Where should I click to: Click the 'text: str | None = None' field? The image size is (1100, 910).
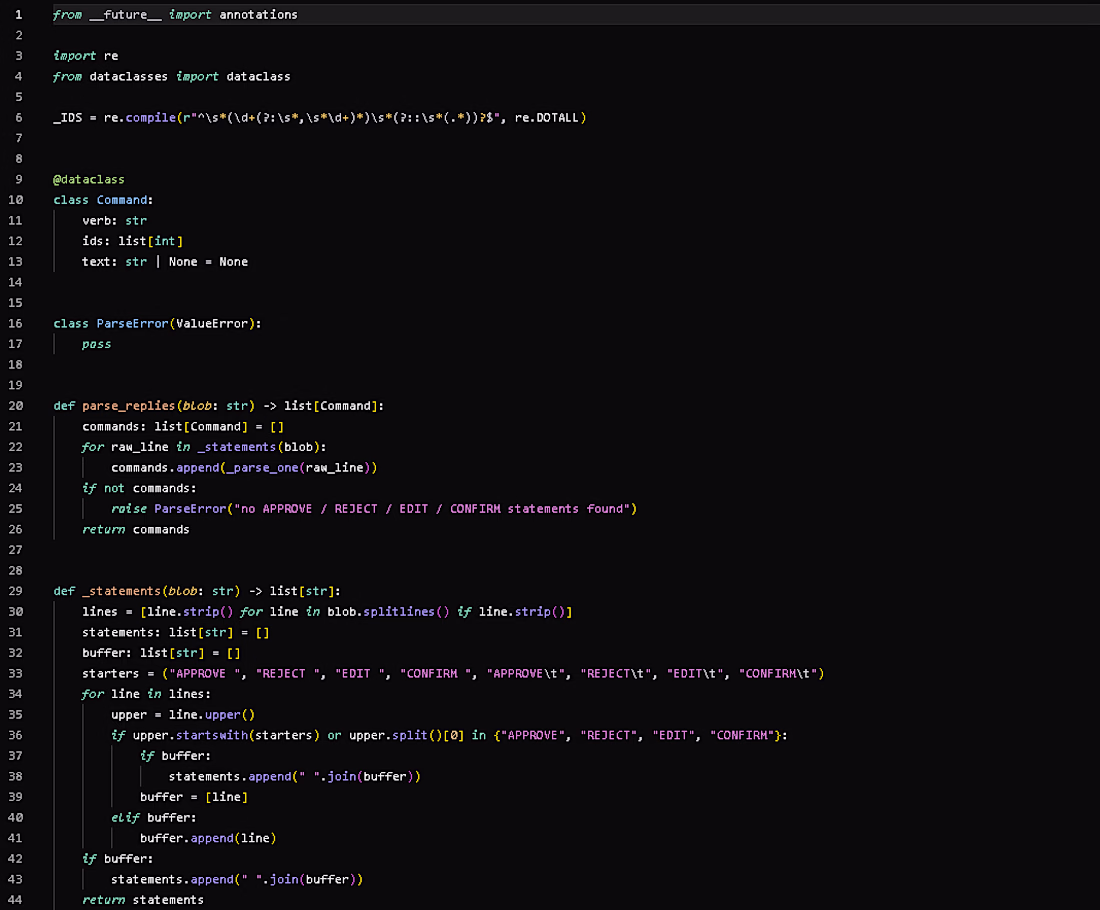pos(165,262)
